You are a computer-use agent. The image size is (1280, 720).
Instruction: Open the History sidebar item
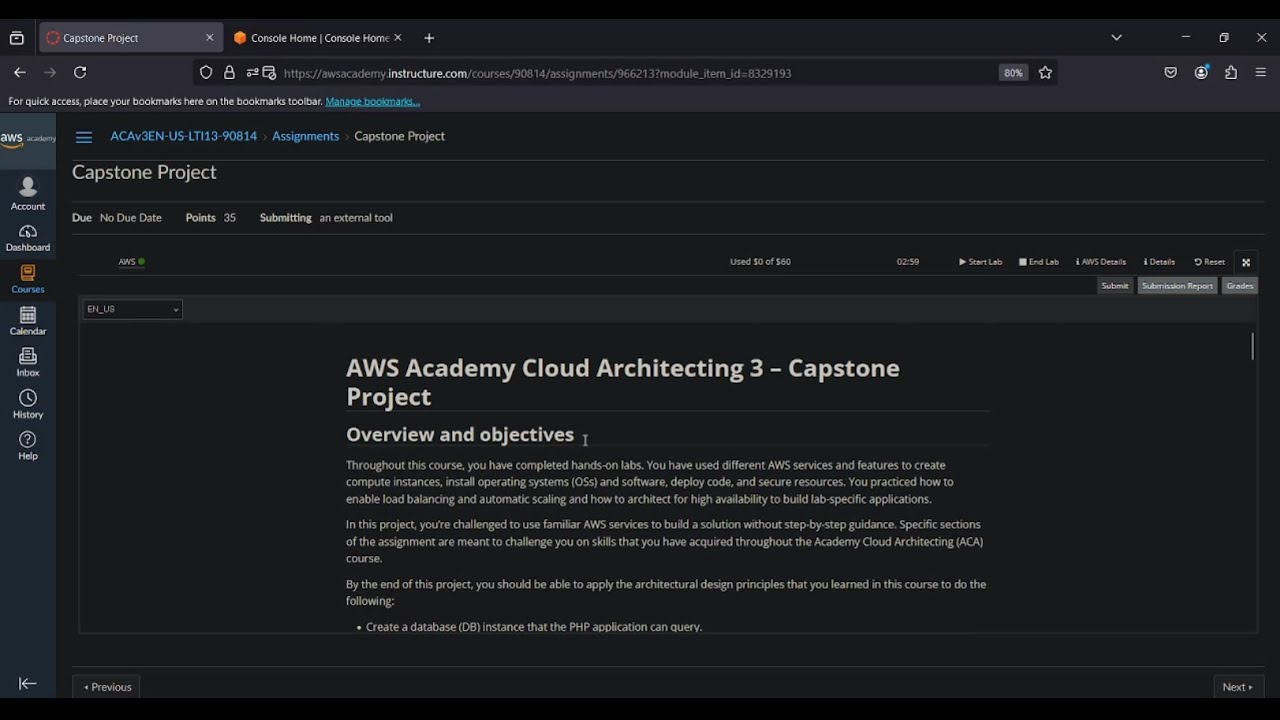click(x=28, y=404)
